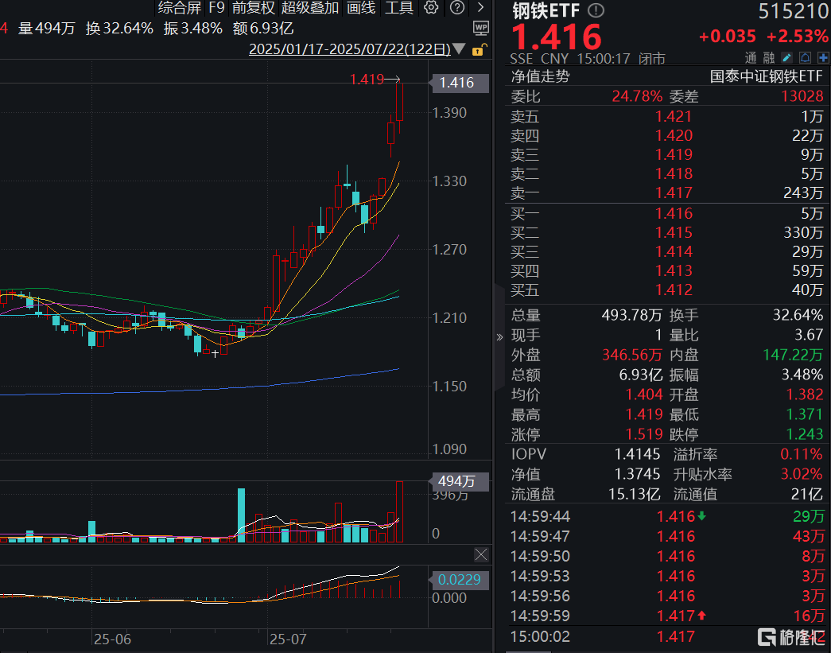Screen dimensions: 832x654
Task: Click the 流通盘 value 15.13亿
Action: click(x=634, y=494)
